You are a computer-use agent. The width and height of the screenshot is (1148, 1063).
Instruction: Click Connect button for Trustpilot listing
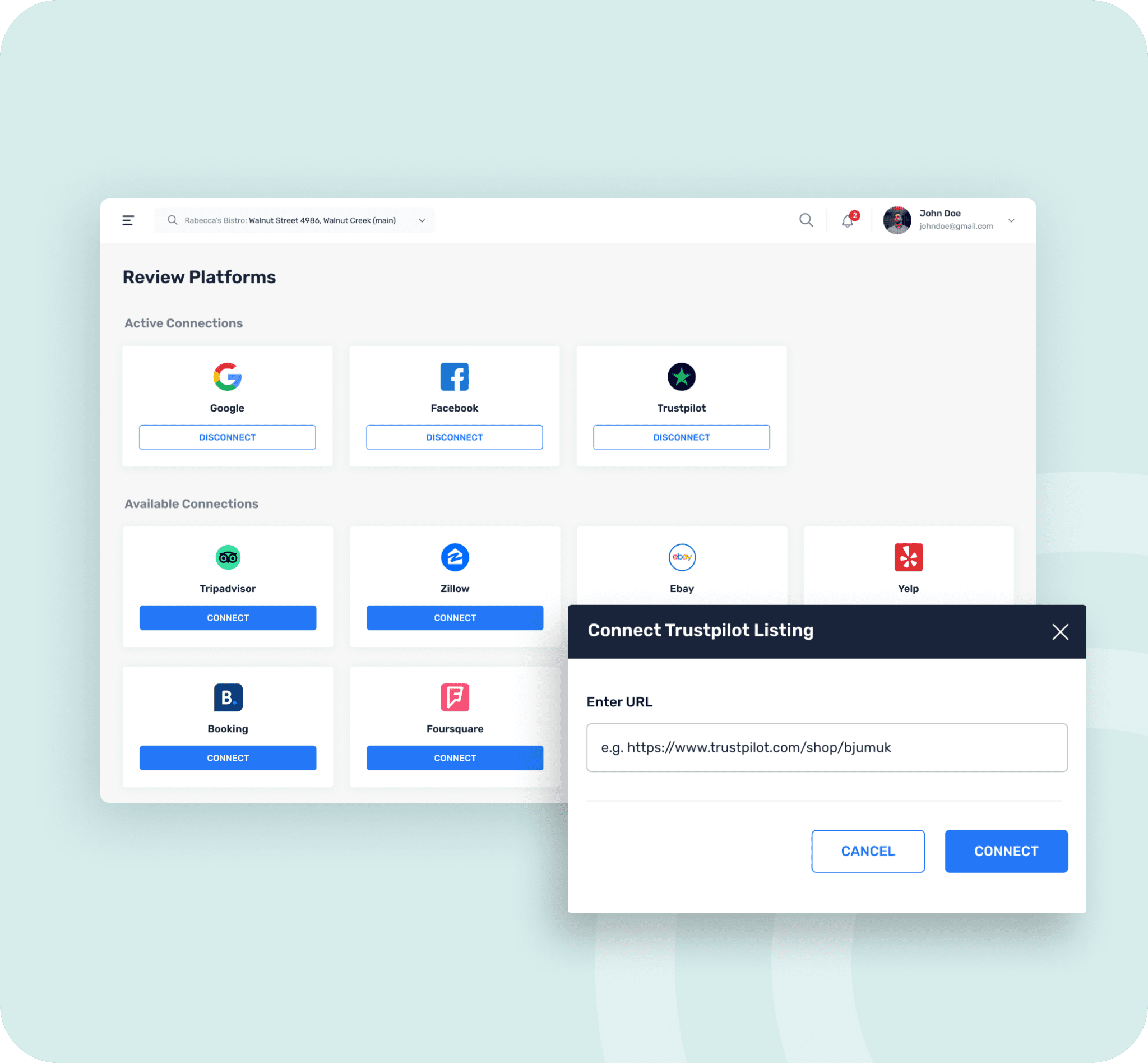click(1005, 851)
